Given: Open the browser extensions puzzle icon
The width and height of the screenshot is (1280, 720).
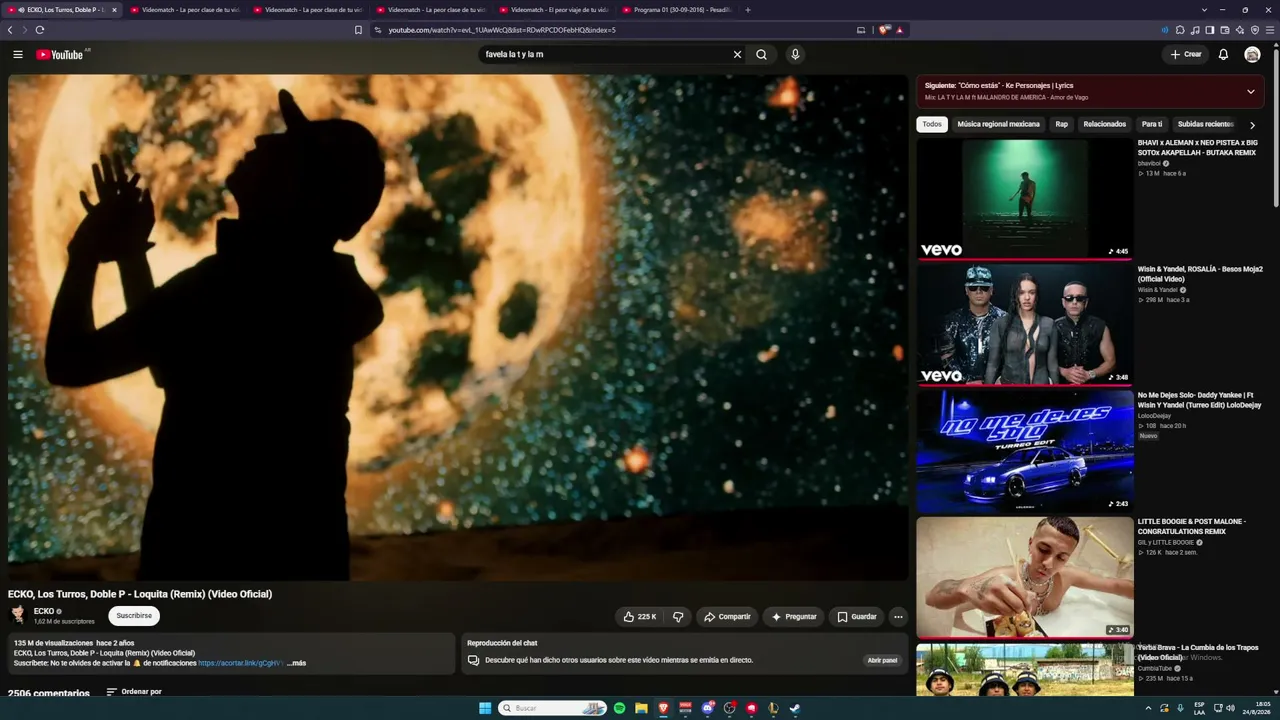Looking at the screenshot, I should point(1180,30).
